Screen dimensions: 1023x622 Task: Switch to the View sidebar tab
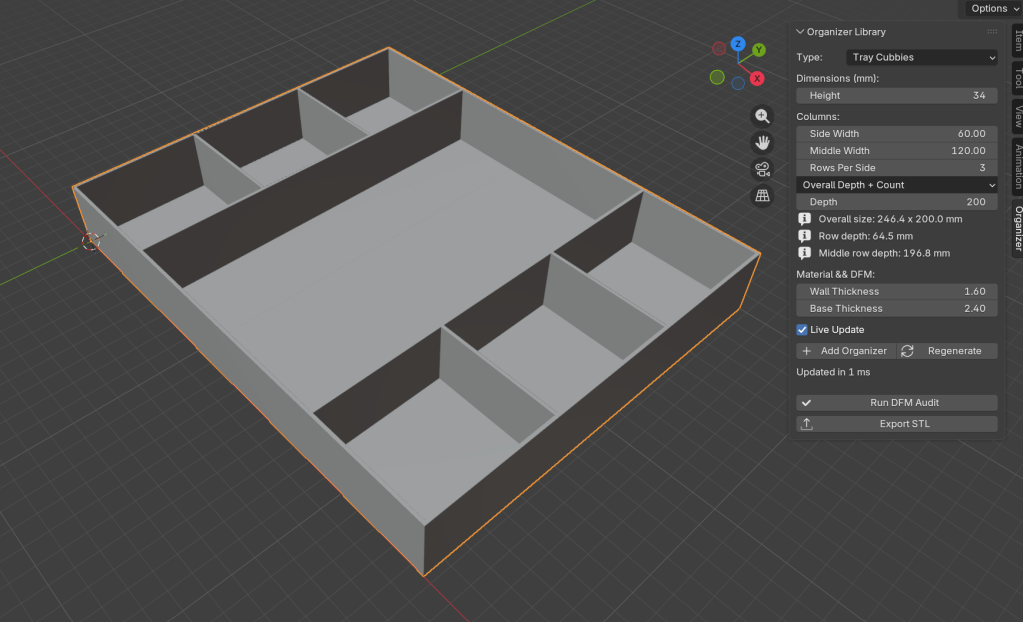(1017, 116)
